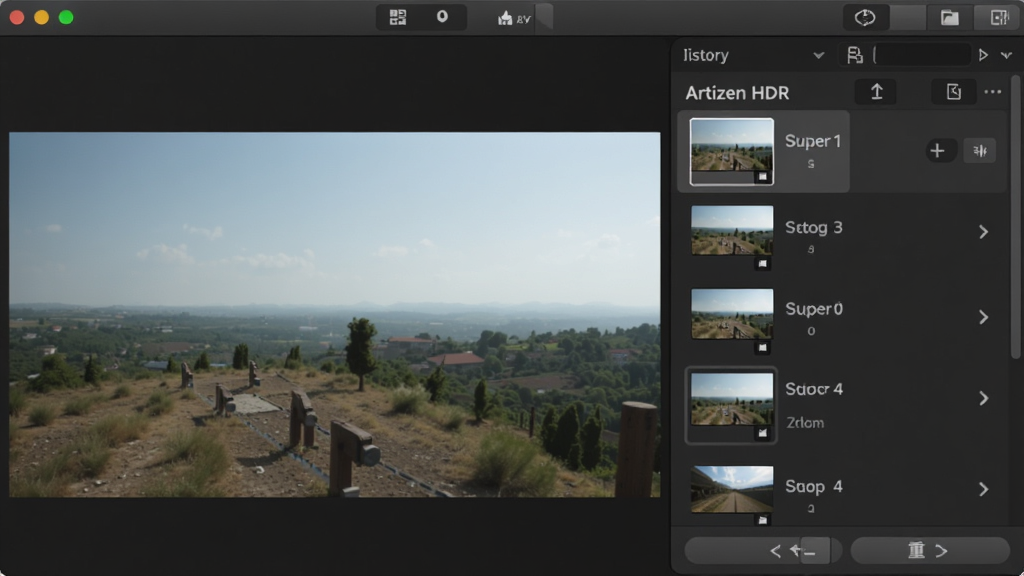This screenshot has height=576, width=1024.
Task: Open the three-dot more options menu
Action: point(993,92)
